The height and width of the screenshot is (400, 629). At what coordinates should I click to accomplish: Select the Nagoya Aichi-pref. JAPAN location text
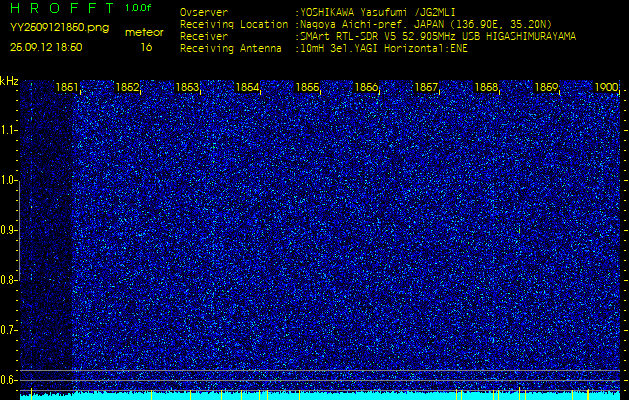coord(426,24)
